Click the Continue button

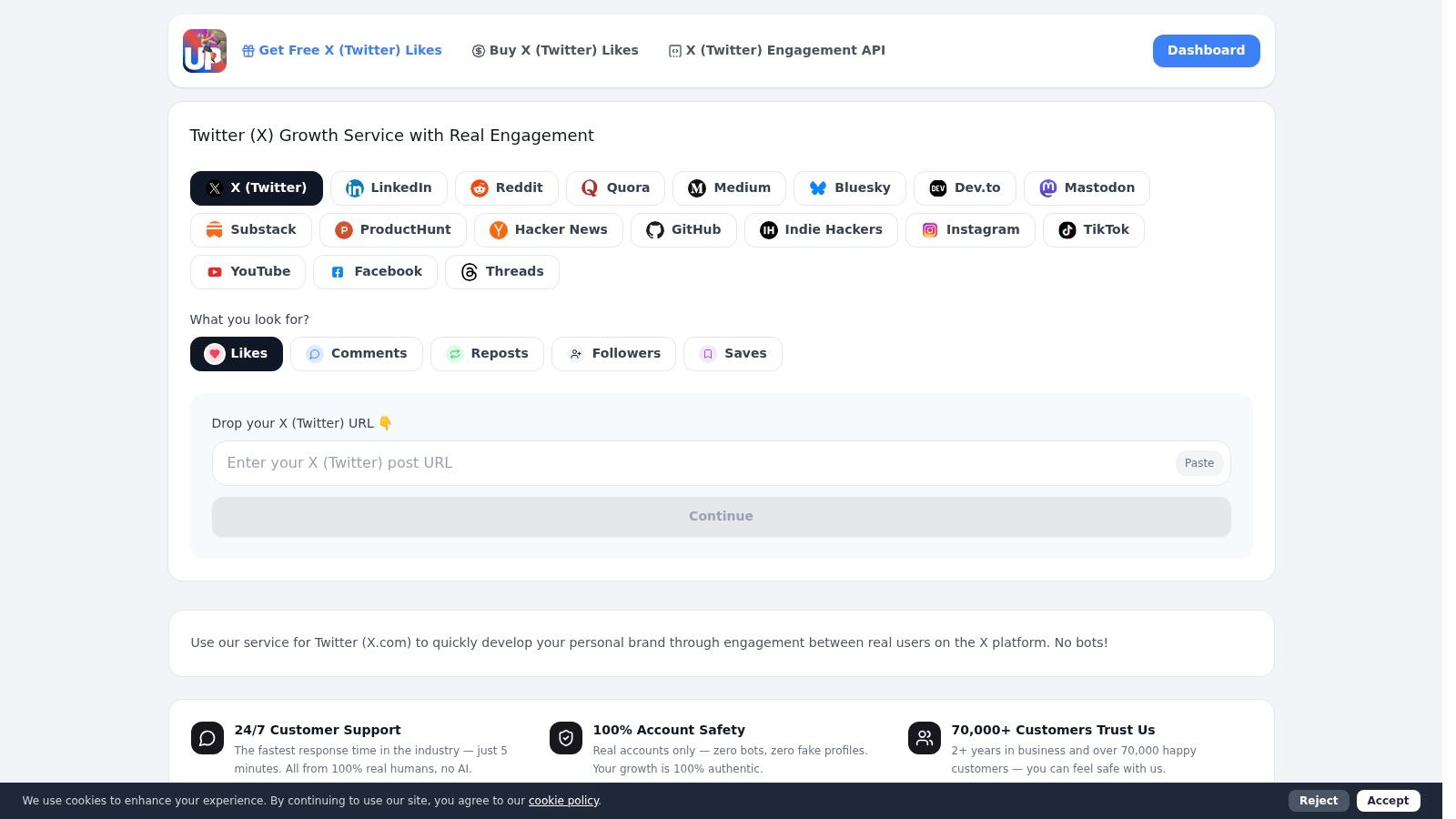722,517
